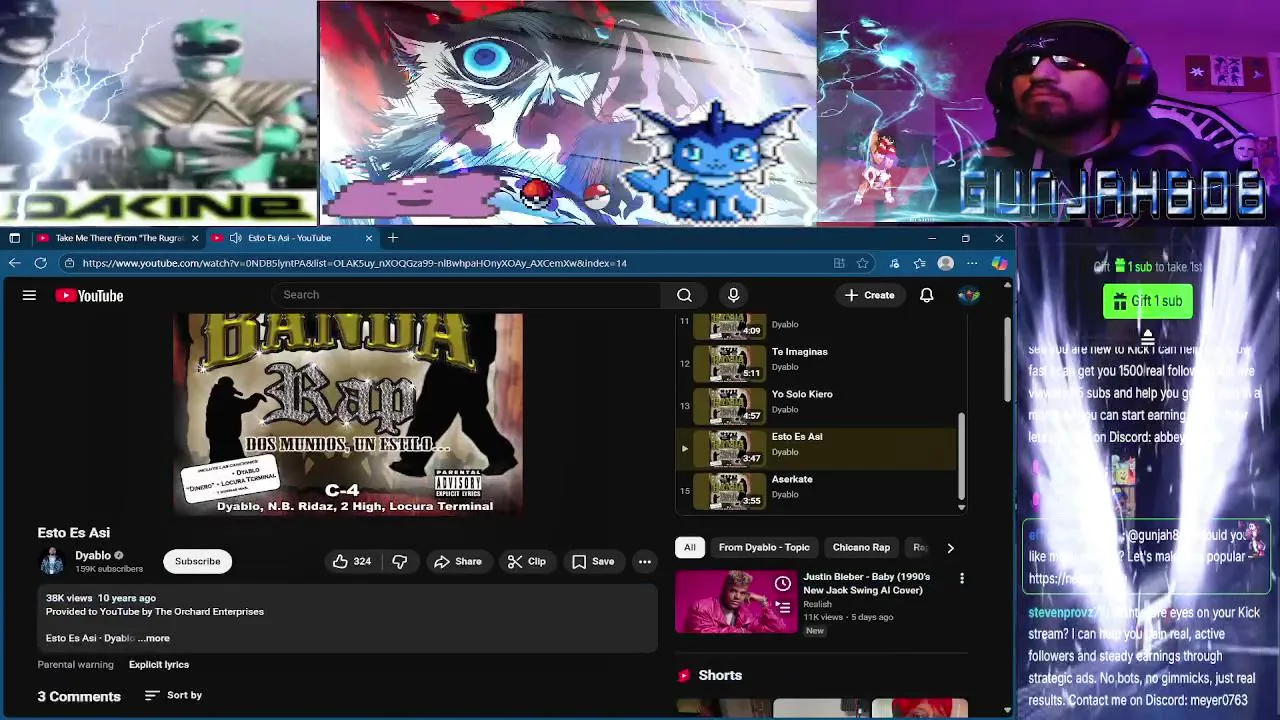Save the video to a playlist

592,561
